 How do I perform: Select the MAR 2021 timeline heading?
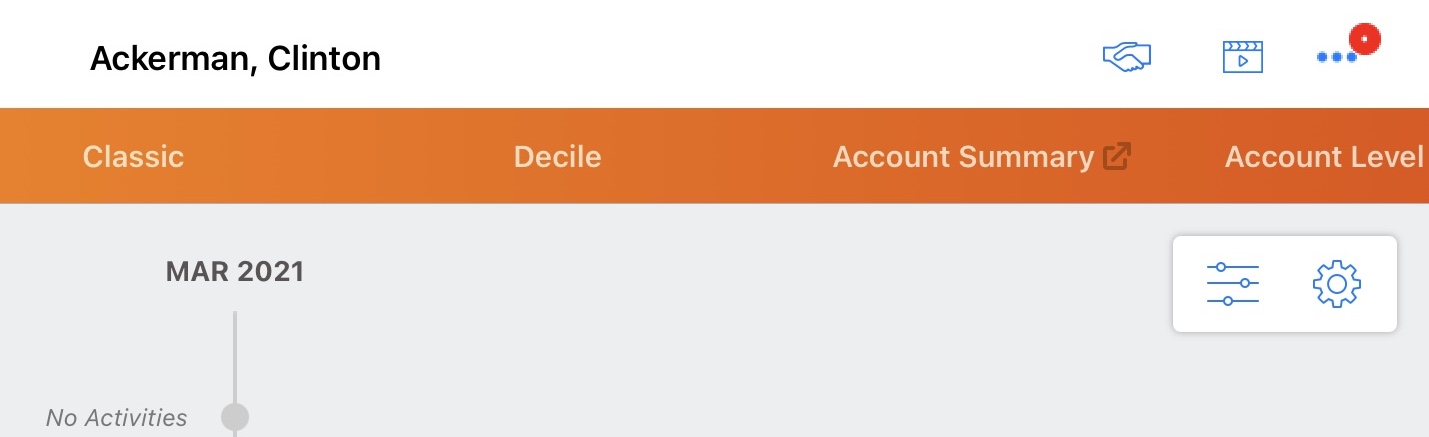tap(235, 271)
